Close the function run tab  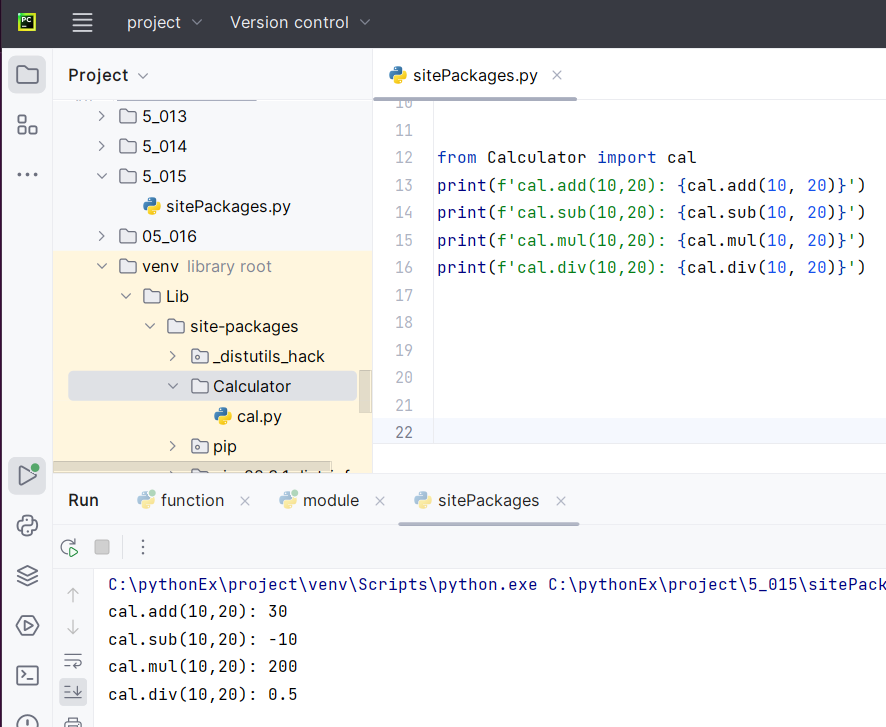pyautogui.click(x=245, y=501)
